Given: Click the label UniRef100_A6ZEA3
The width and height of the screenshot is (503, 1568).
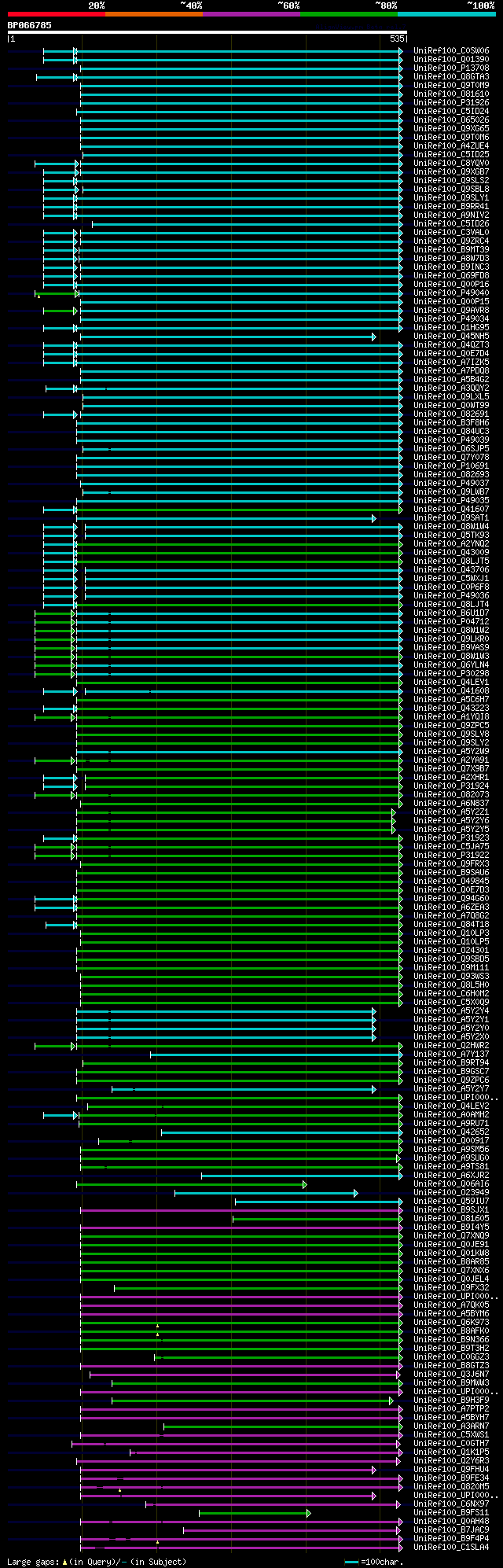Looking at the screenshot, I should pos(451,907).
